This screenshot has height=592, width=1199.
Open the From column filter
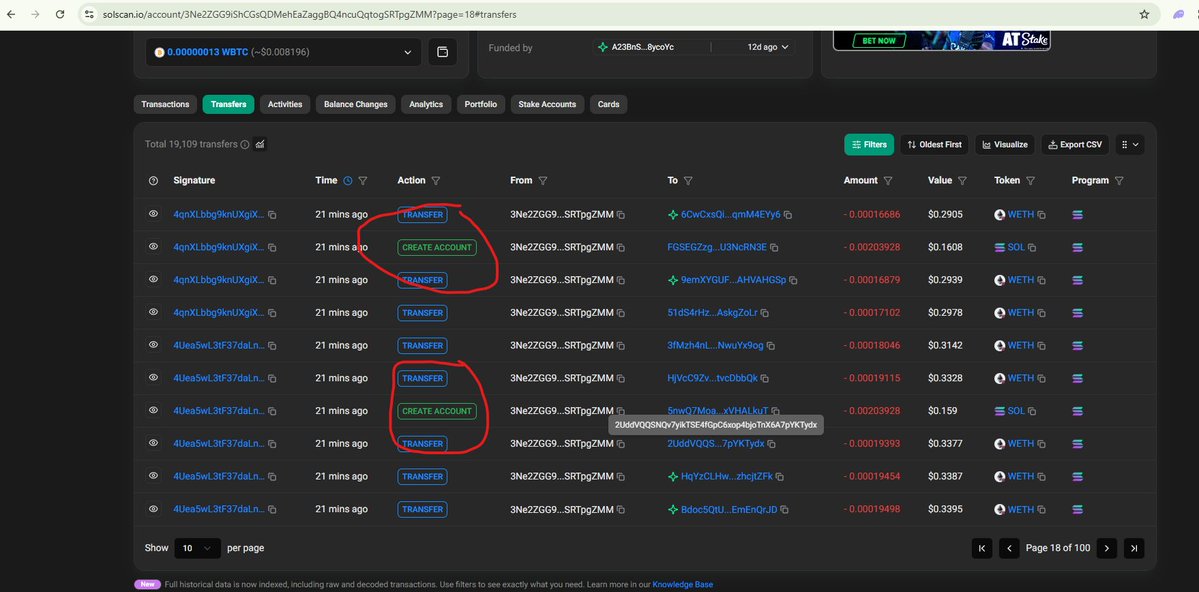(542, 181)
